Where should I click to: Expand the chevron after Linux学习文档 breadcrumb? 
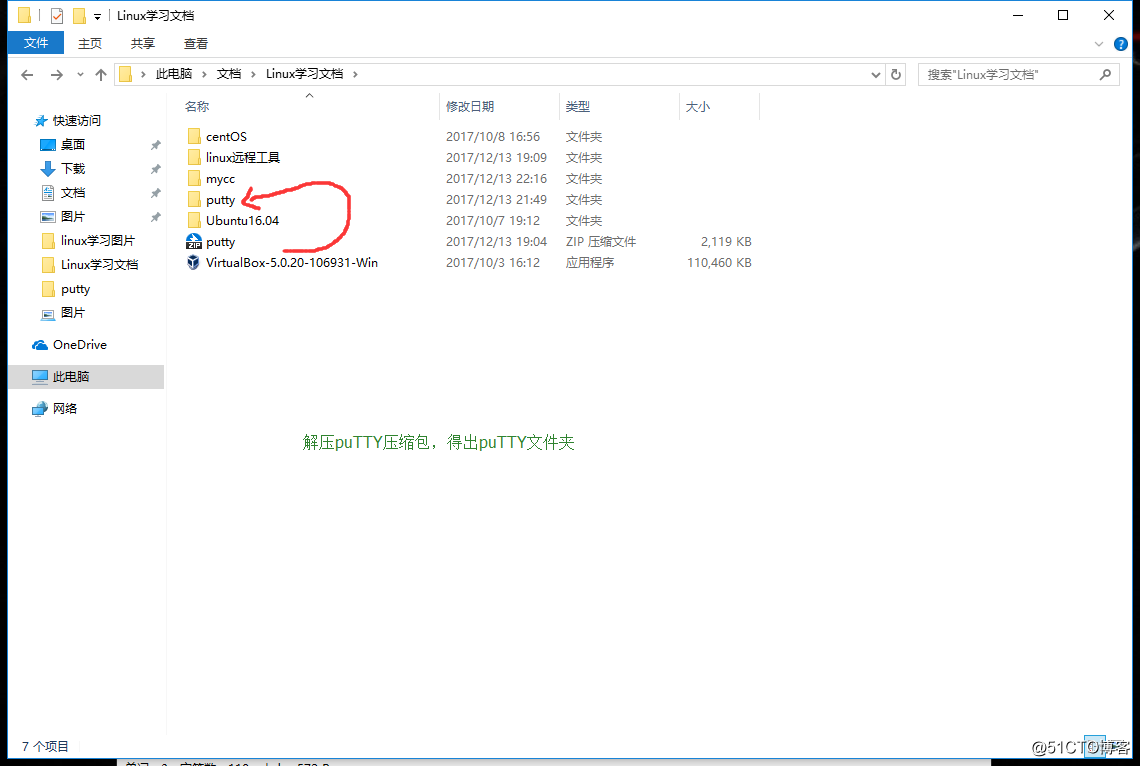[355, 74]
